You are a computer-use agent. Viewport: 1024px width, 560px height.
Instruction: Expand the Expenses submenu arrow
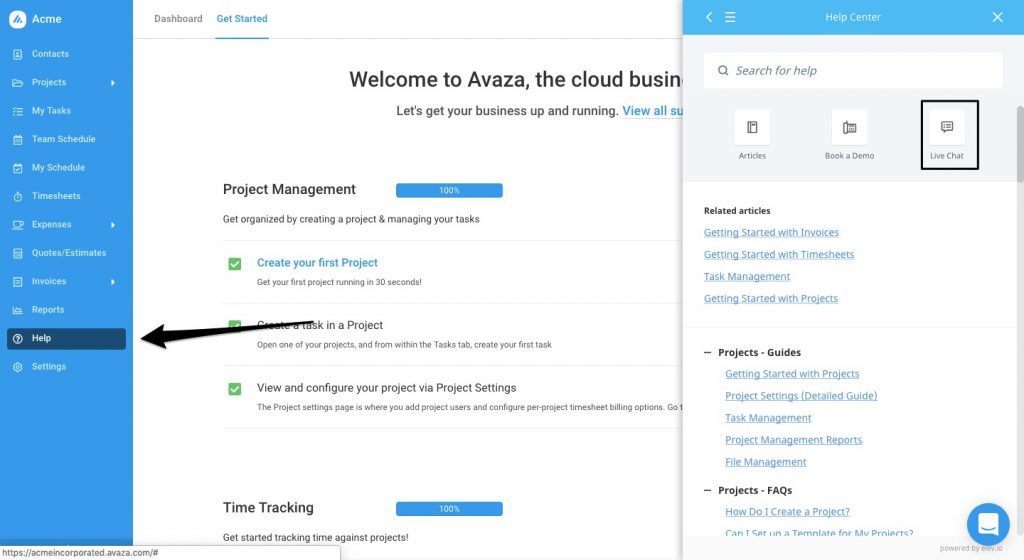click(113, 225)
